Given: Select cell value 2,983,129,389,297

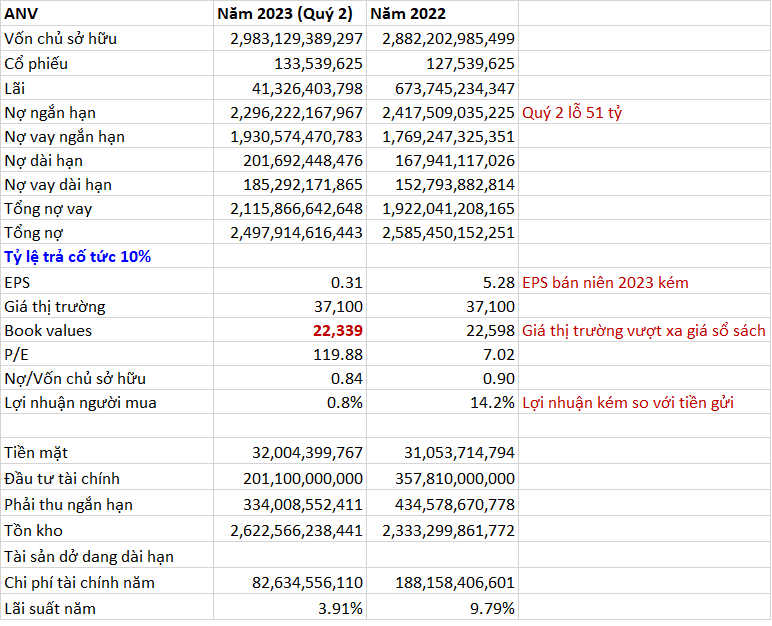Looking at the screenshot, I should pos(296,38).
